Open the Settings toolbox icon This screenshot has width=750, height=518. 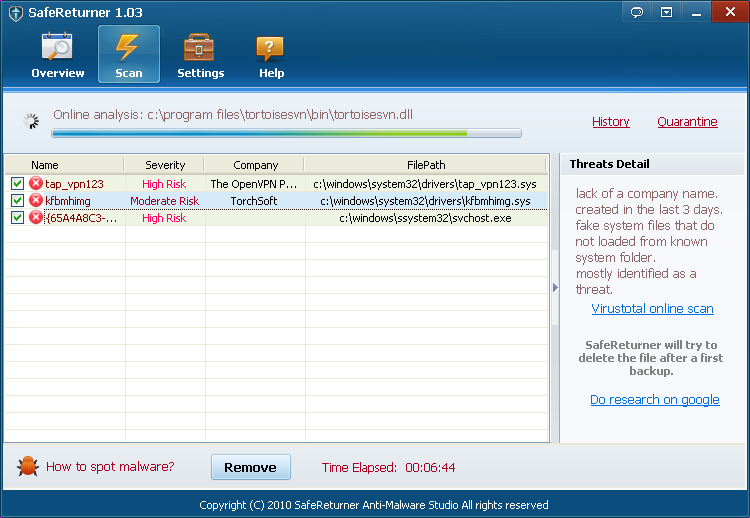pyautogui.click(x=200, y=48)
